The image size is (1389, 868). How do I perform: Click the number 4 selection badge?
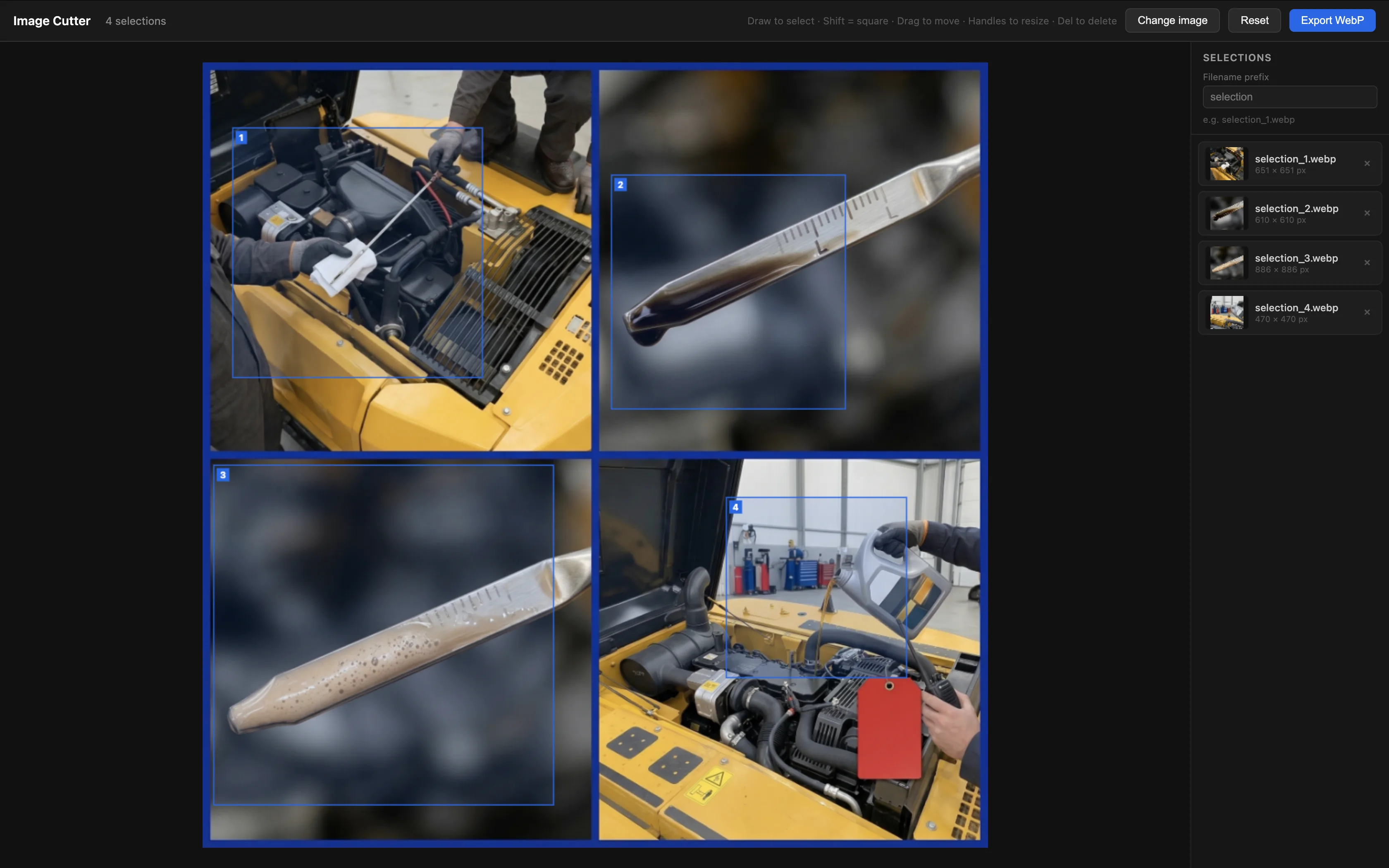[735, 507]
